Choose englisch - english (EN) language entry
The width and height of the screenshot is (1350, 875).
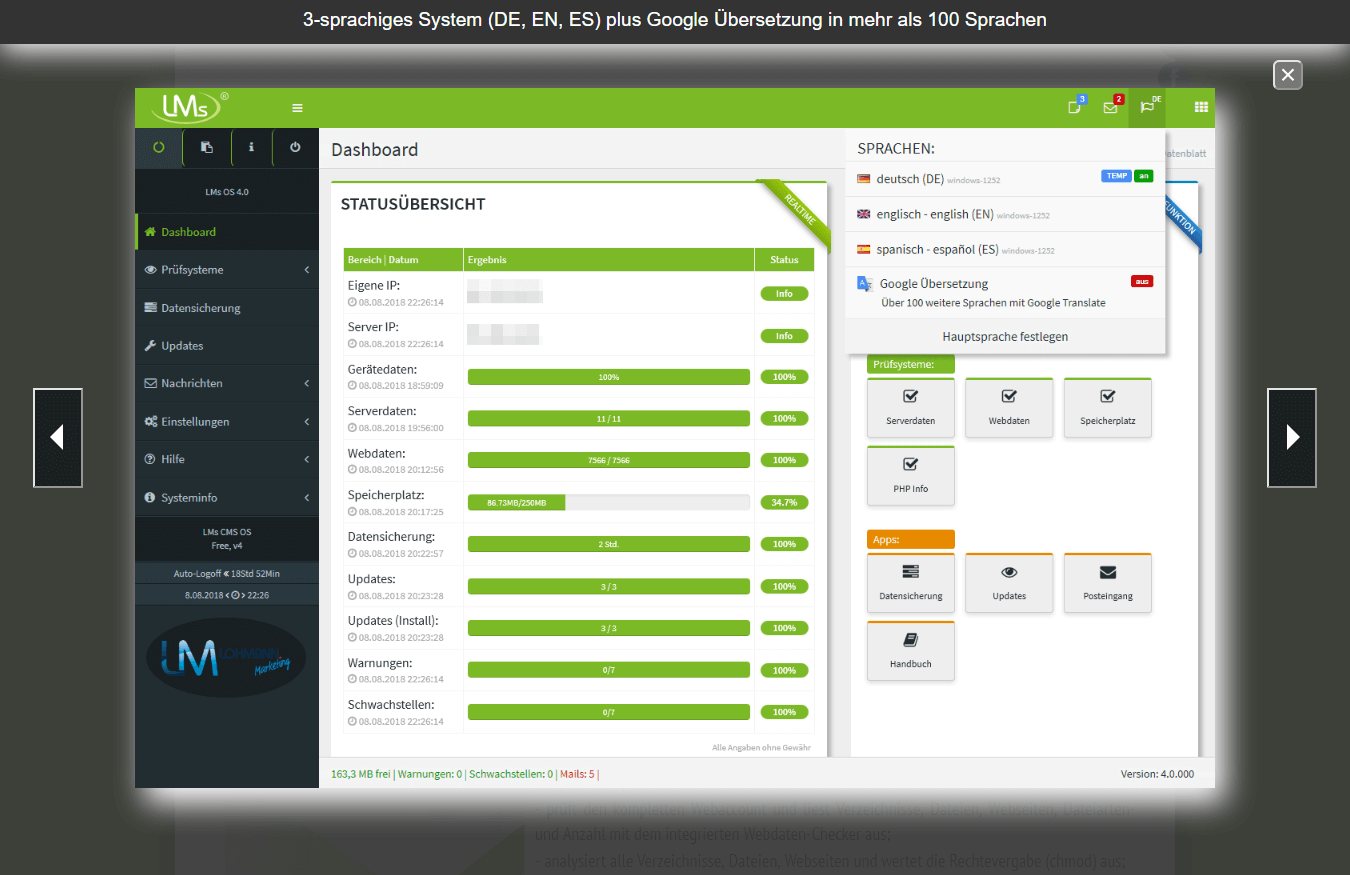click(1005, 214)
